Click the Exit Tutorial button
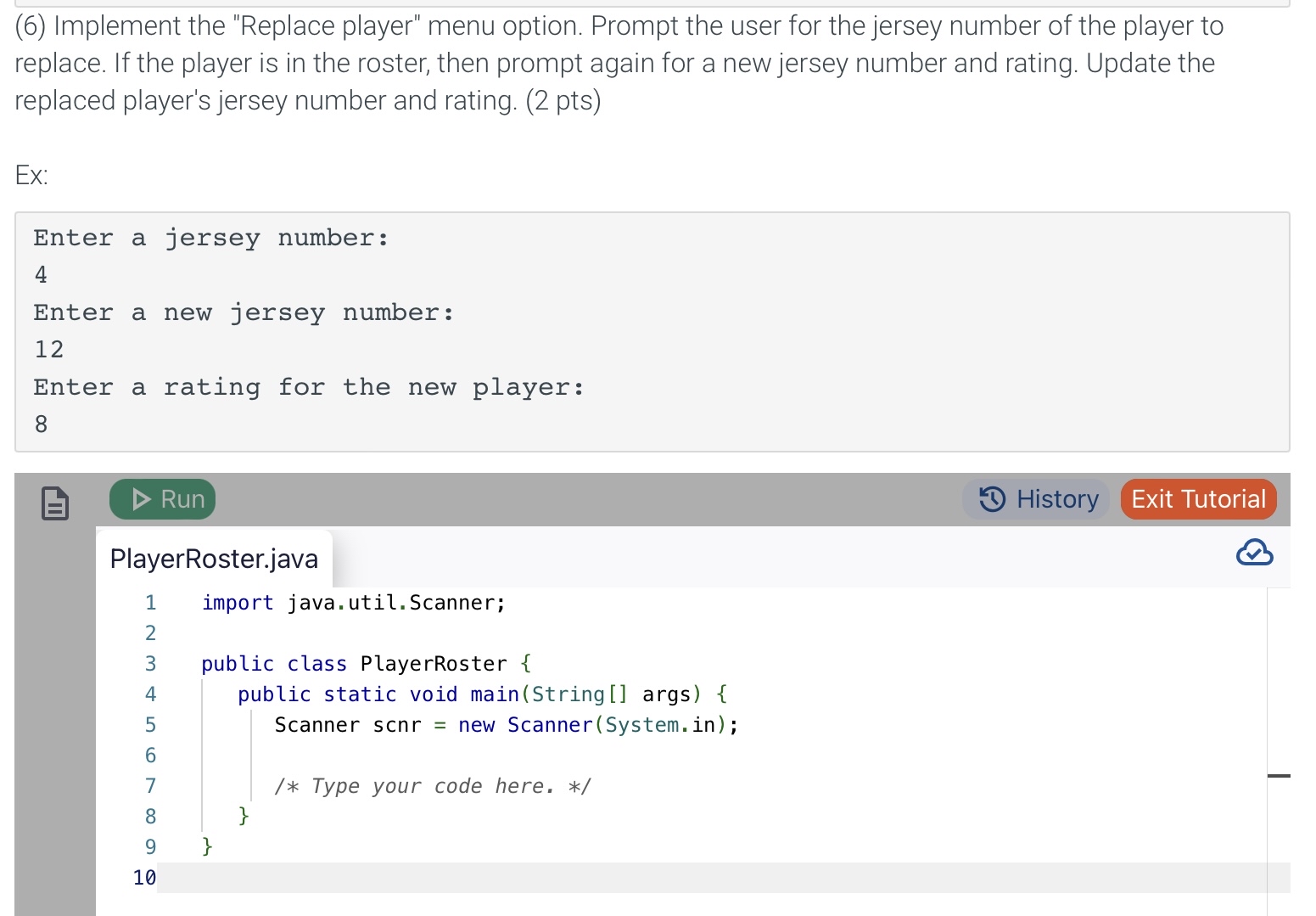The image size is (1316, 916). click(x=1198, y=499)
